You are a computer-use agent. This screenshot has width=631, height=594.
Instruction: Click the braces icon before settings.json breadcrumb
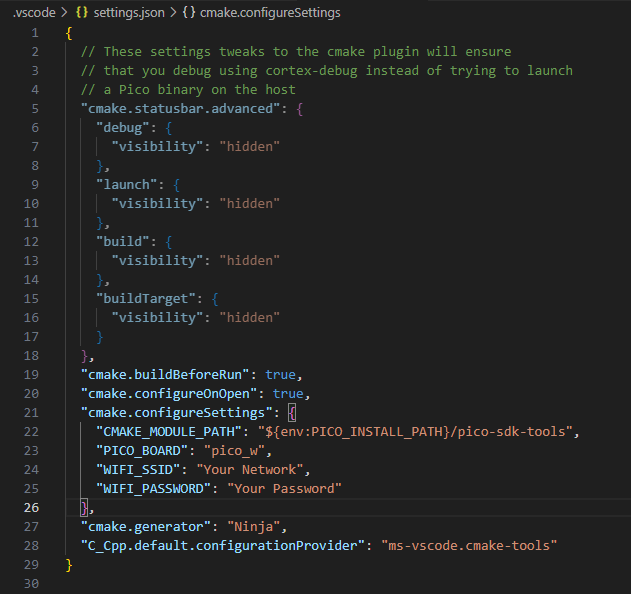click(x=82, y=13)
